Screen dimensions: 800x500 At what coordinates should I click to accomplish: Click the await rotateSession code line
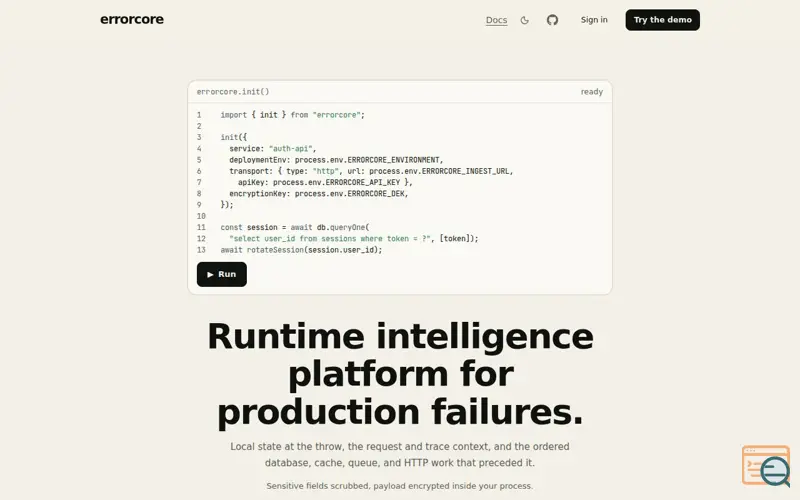301,249
